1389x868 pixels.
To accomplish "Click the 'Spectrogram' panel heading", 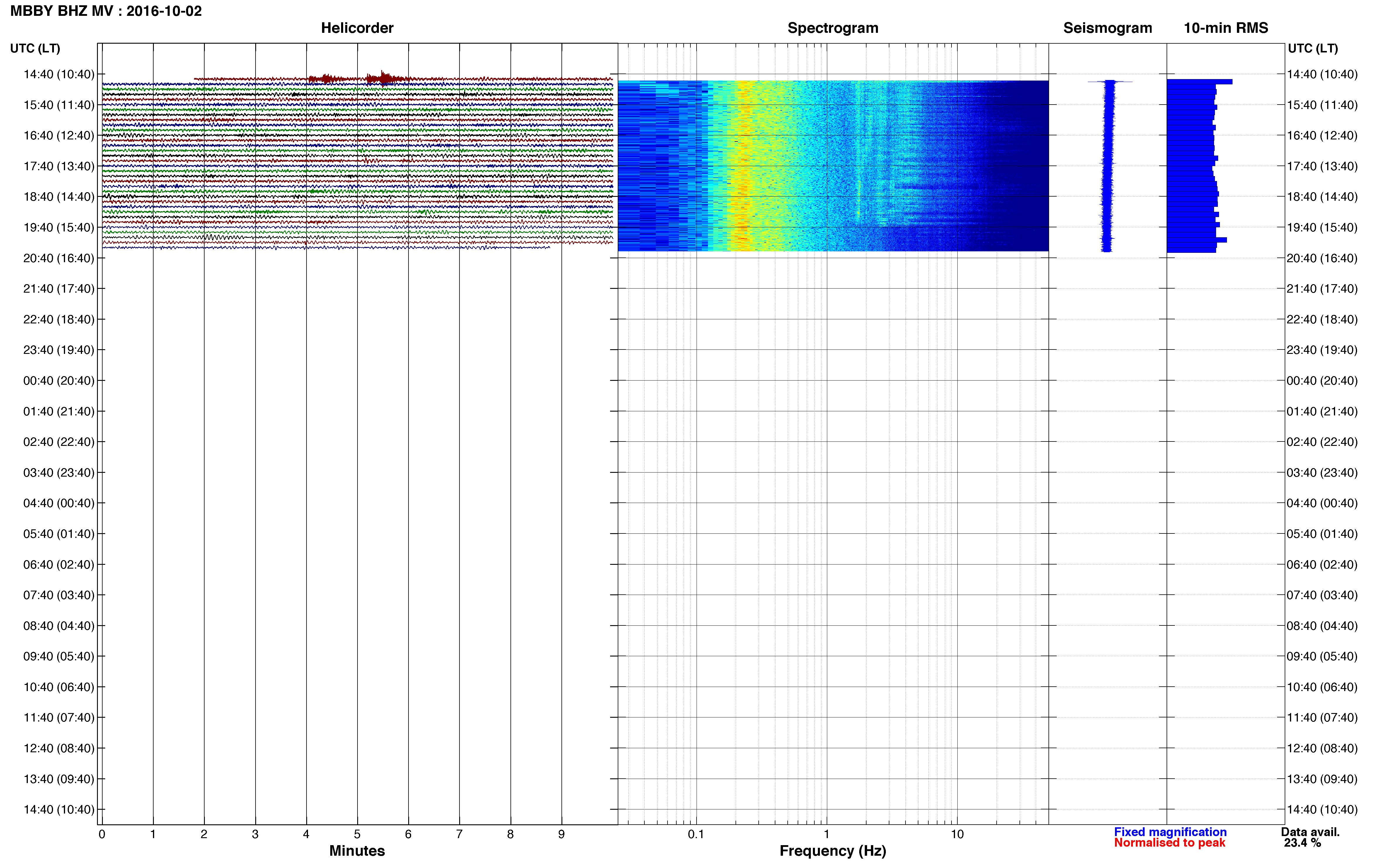I will (833, 28).
